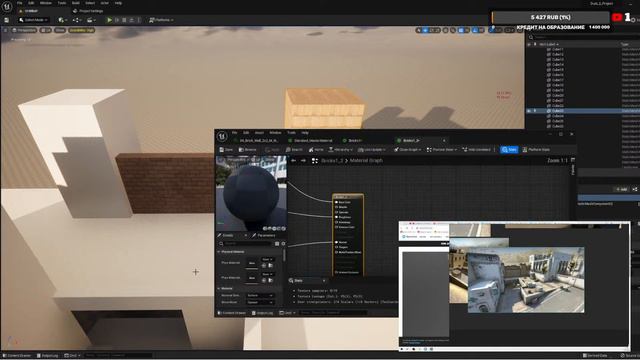Click the Home icon in Material Editor toolbar
The image size is (640, 360).
pyautogui.click(x=316, y=150)
